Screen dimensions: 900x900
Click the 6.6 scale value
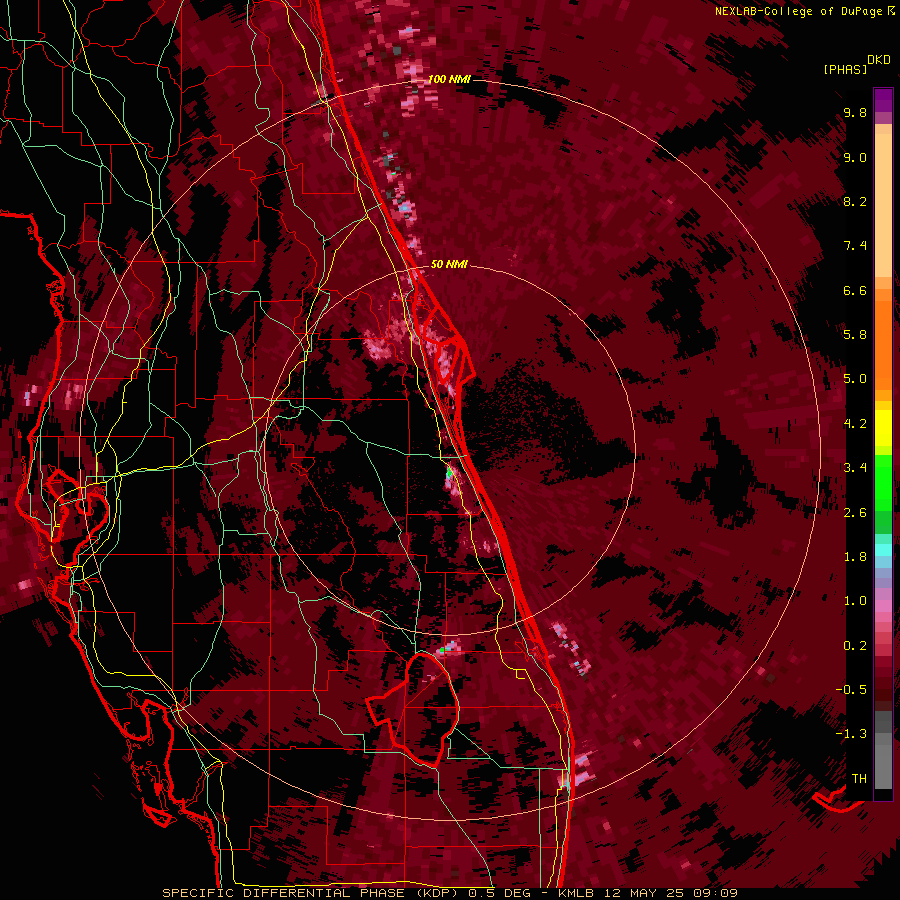[x=855, y=290]
